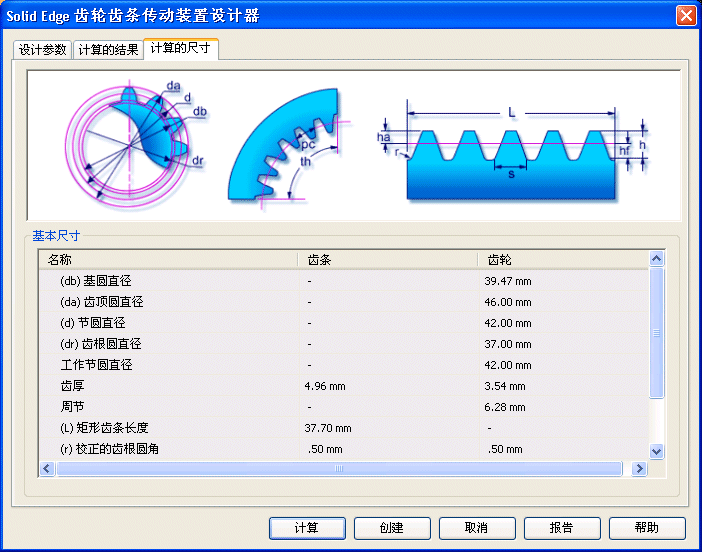This screenshot has width=702, height=552.
Task: Select the 计算的尺寸 tab
Action: pos(181,49)
